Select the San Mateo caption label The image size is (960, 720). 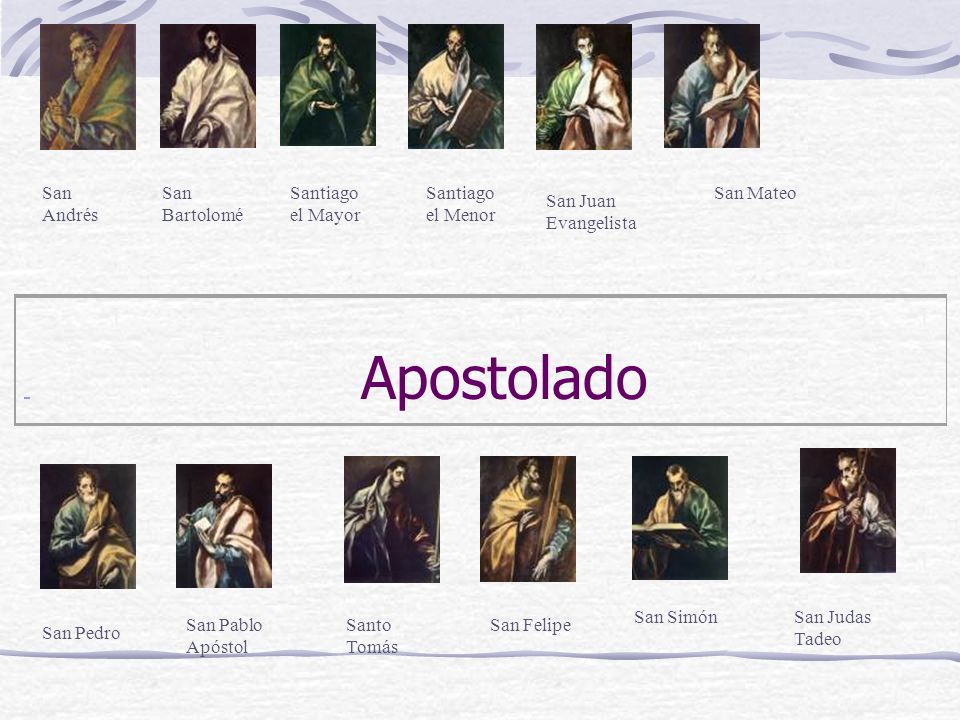(x=755, y=193)
